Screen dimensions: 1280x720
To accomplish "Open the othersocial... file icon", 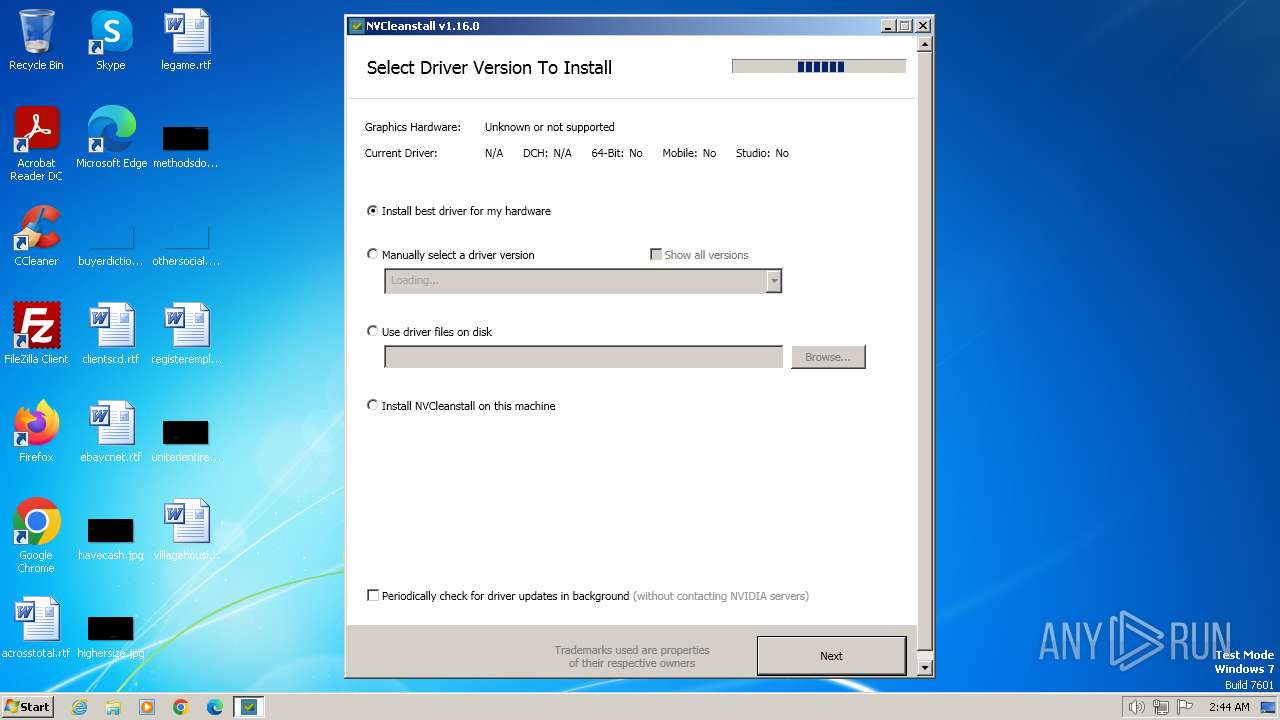I will coord(186,244).
